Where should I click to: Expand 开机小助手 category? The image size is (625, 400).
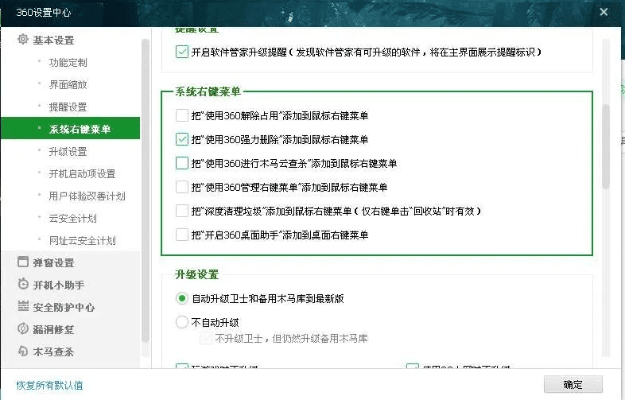[58, 285]
